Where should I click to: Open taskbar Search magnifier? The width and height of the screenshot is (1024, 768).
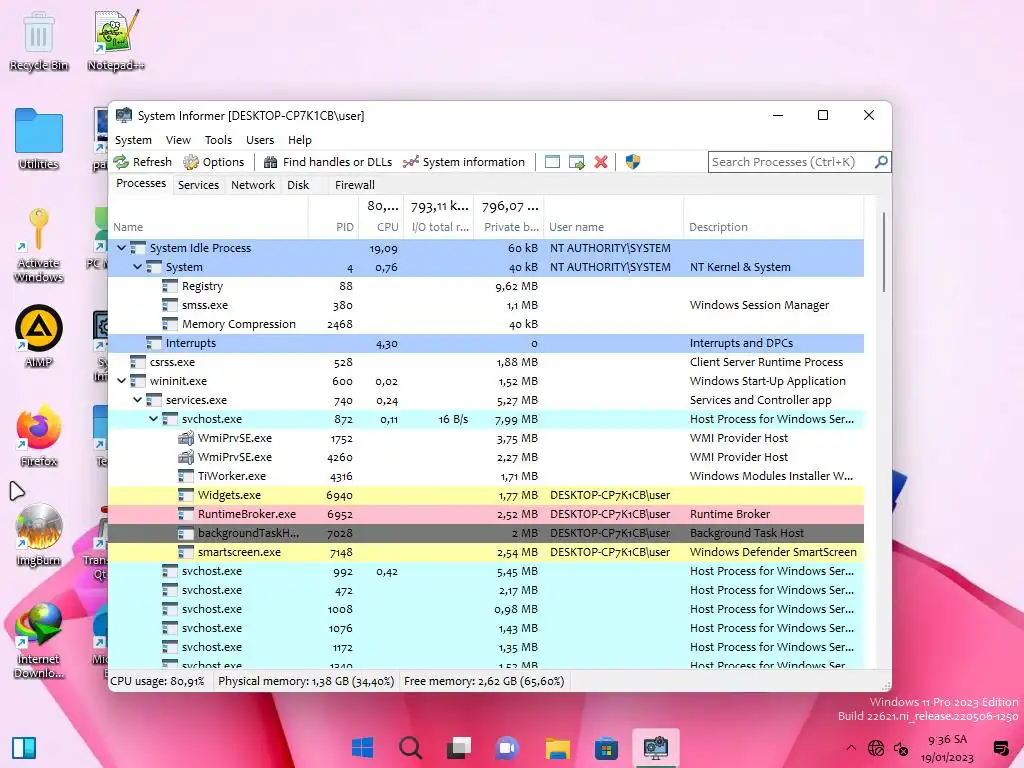click(x=410, y=747)
